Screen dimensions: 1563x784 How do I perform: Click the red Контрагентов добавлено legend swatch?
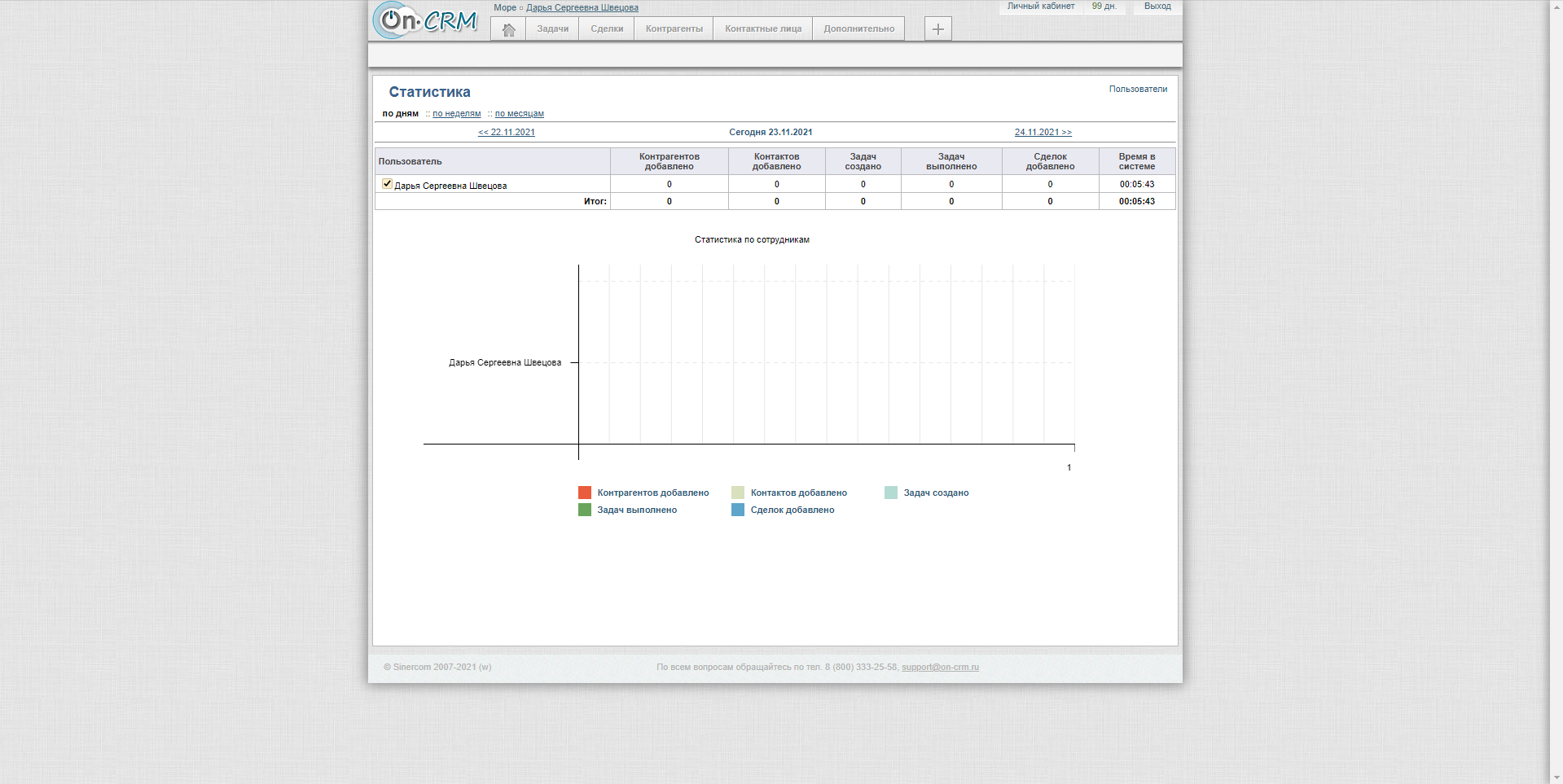coord(585,493)
